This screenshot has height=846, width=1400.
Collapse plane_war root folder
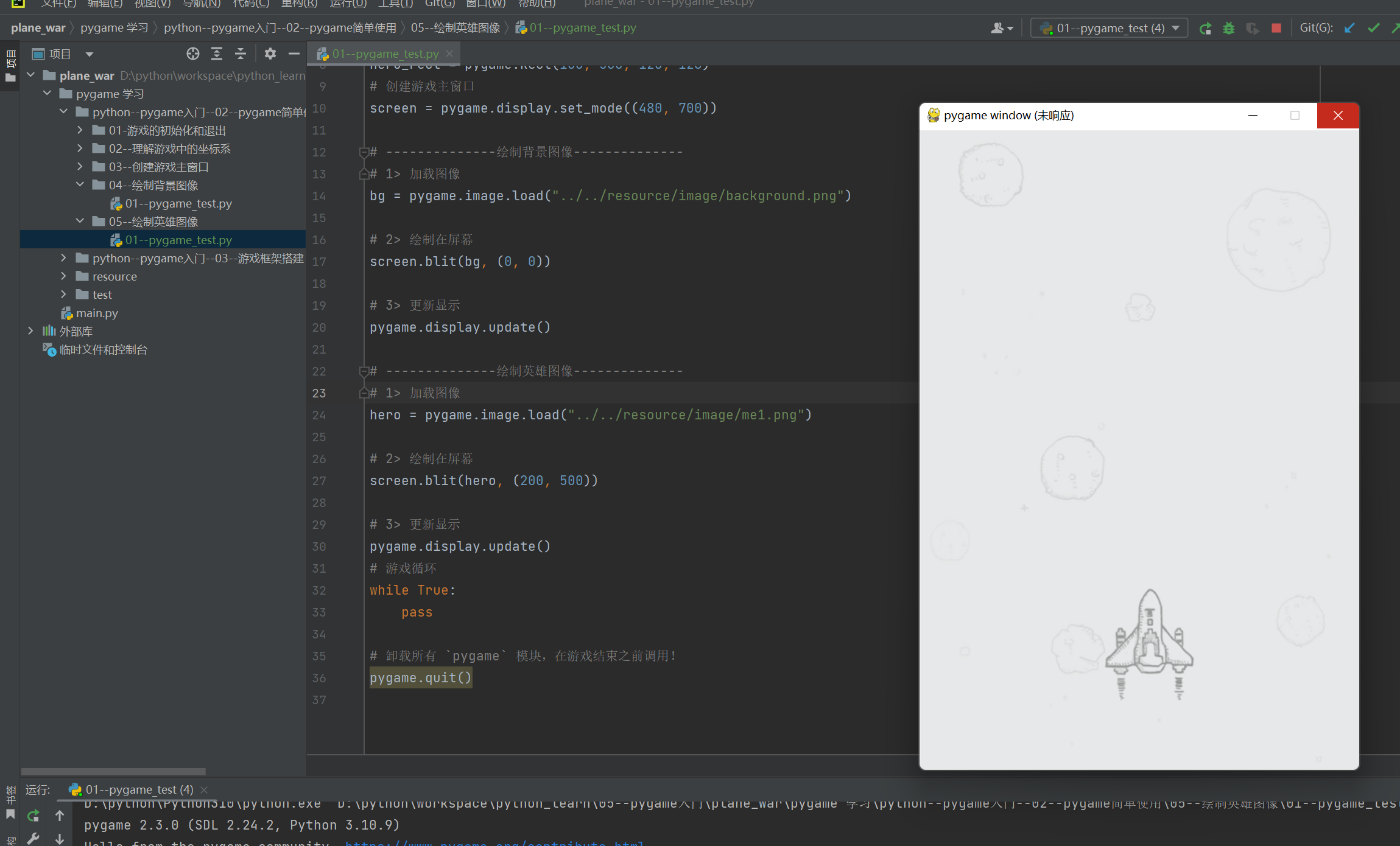[x=30, y=75]
